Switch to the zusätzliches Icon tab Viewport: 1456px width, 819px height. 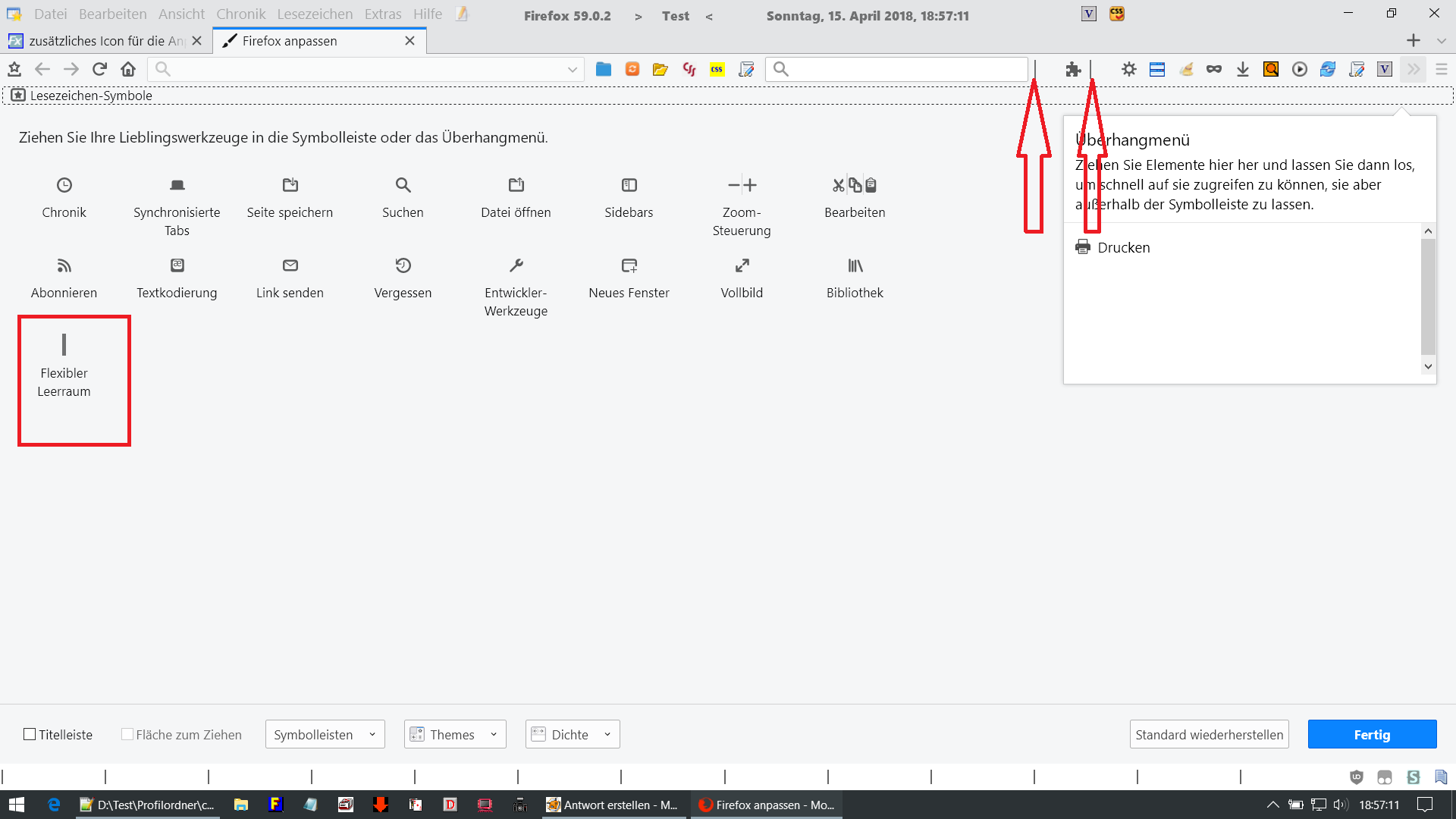point(105,41)
